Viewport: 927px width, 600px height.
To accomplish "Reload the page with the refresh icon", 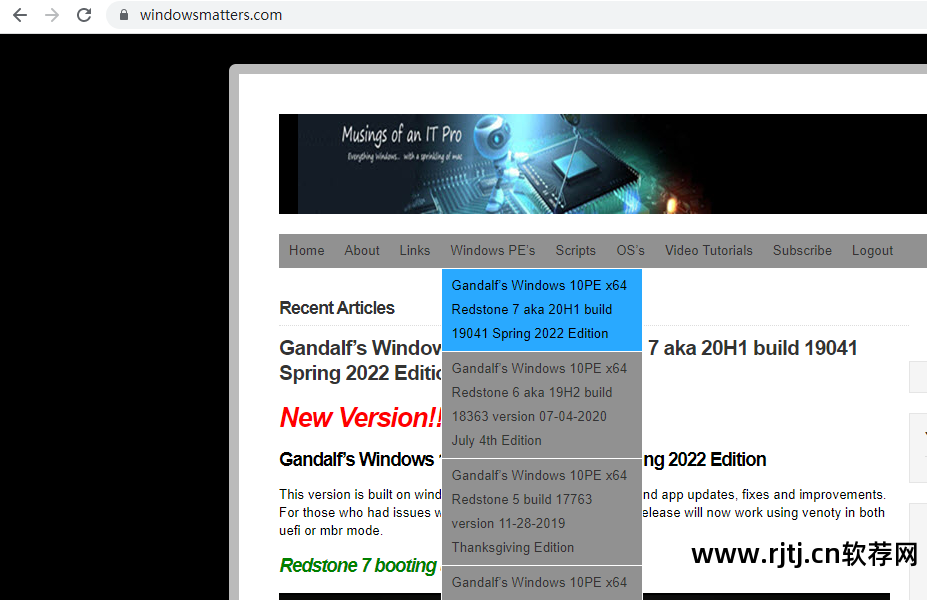I will click(84, 15).
